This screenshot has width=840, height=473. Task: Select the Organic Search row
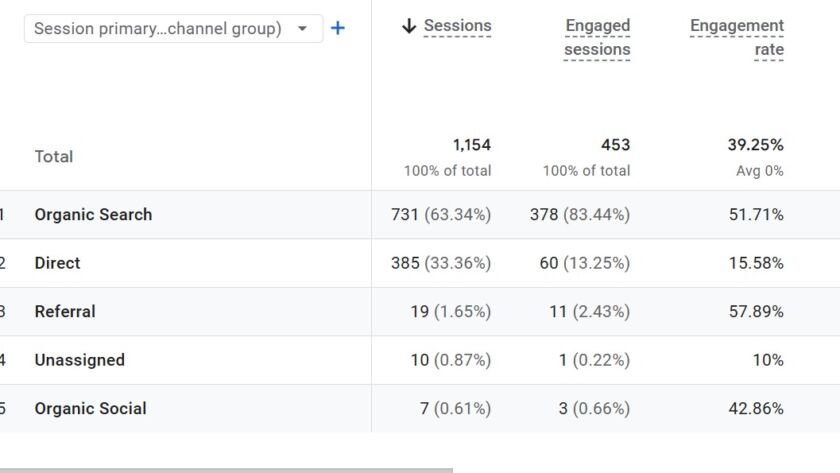click(x=93, y=215)
